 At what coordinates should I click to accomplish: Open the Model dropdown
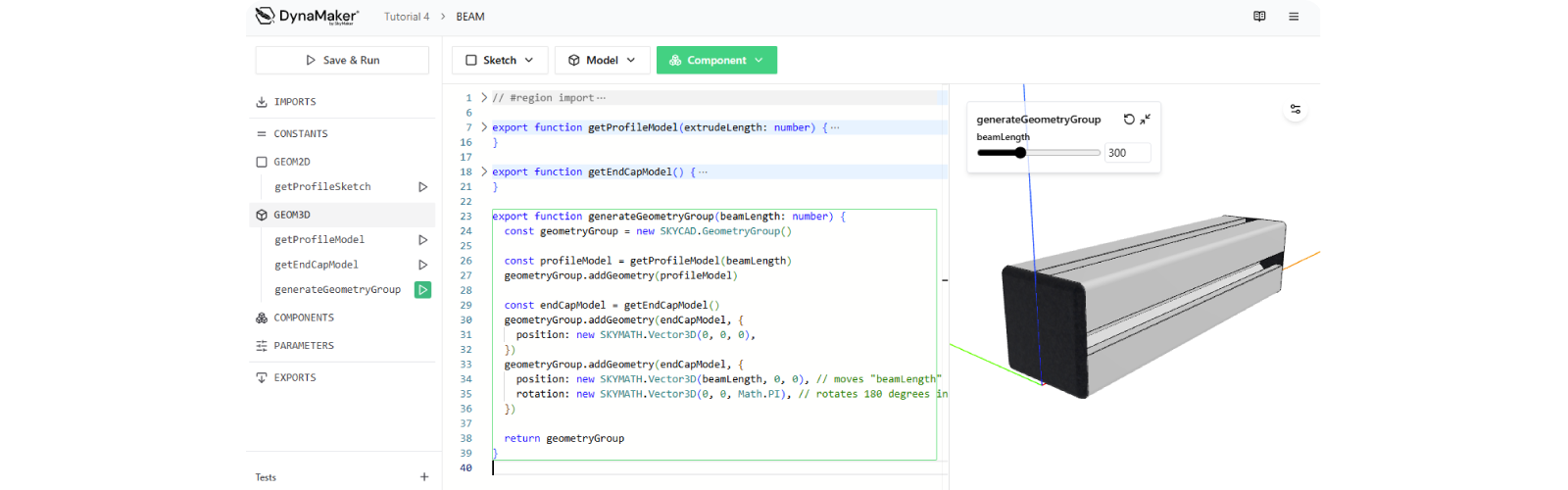pyautogui.click(x=602, y=61)
